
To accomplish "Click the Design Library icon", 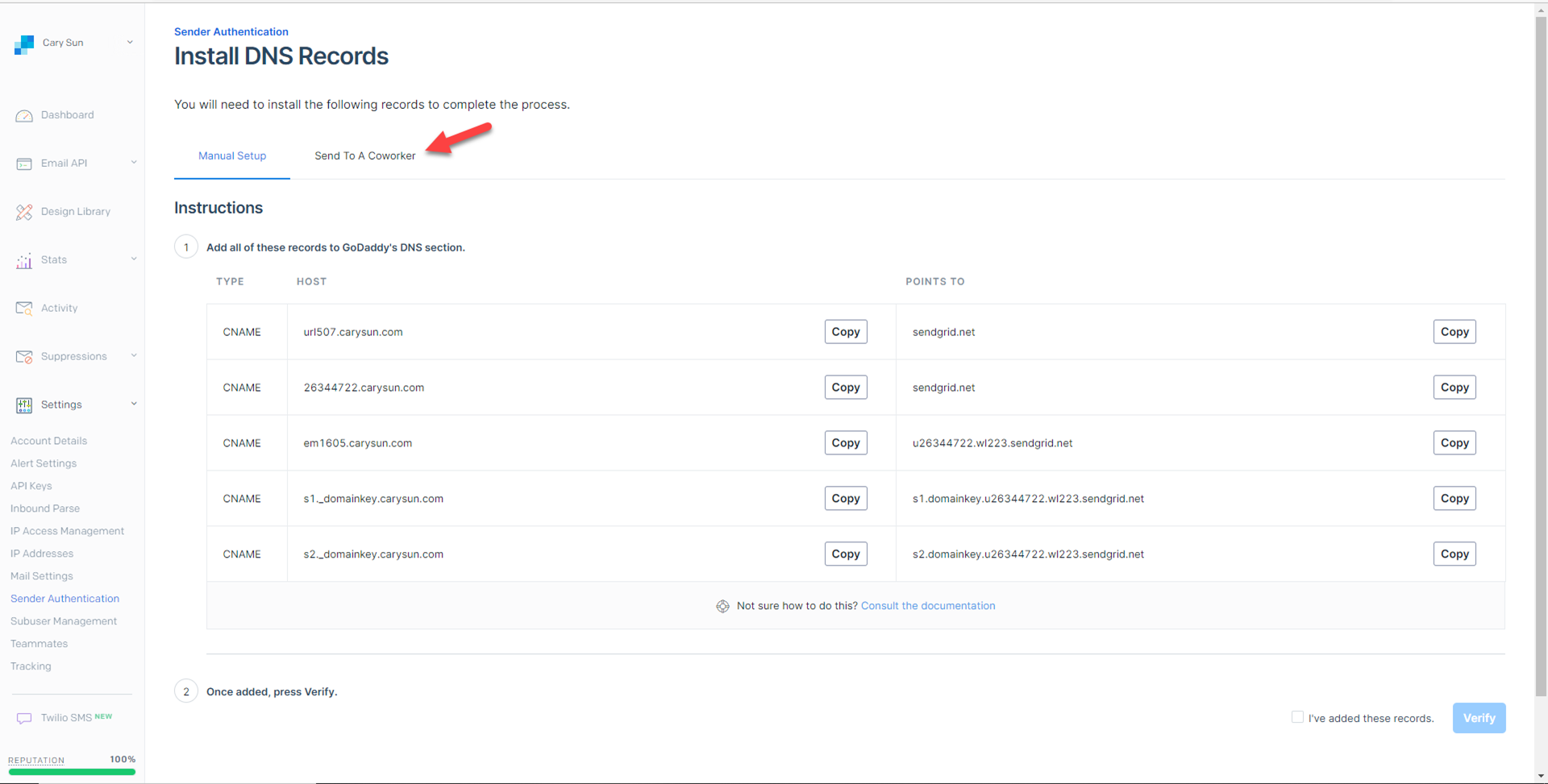I will 24,212.
